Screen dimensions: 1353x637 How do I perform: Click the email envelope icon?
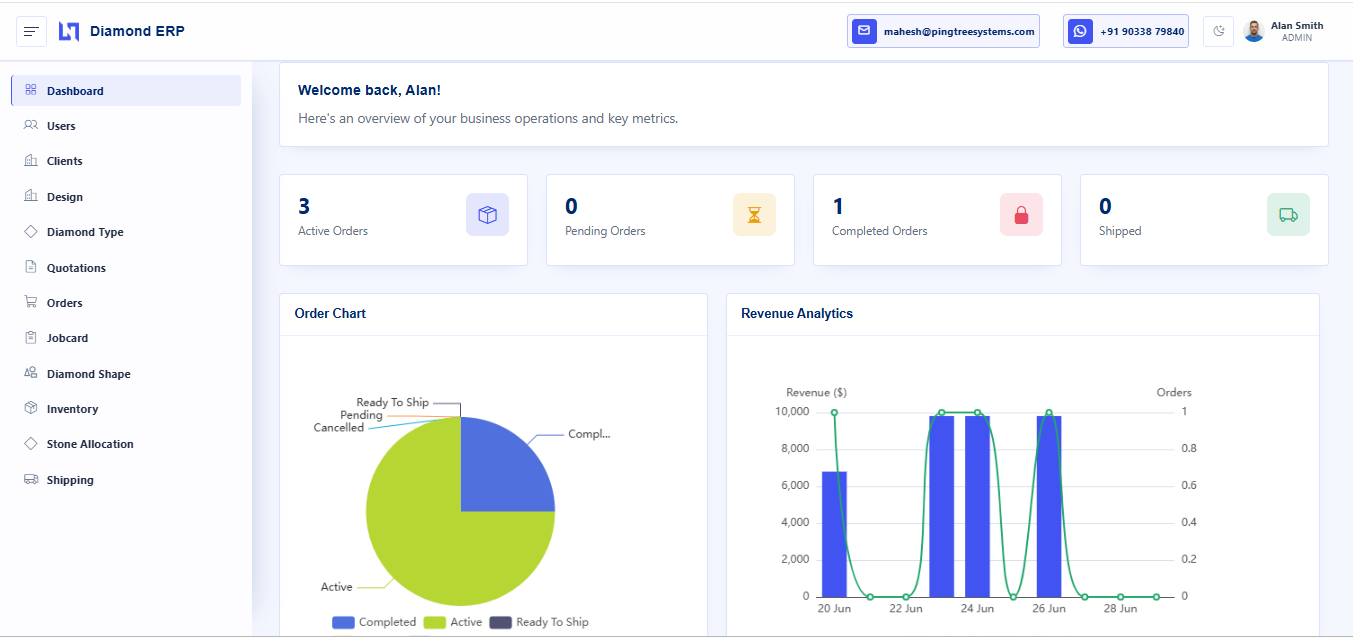click(864, 31)
